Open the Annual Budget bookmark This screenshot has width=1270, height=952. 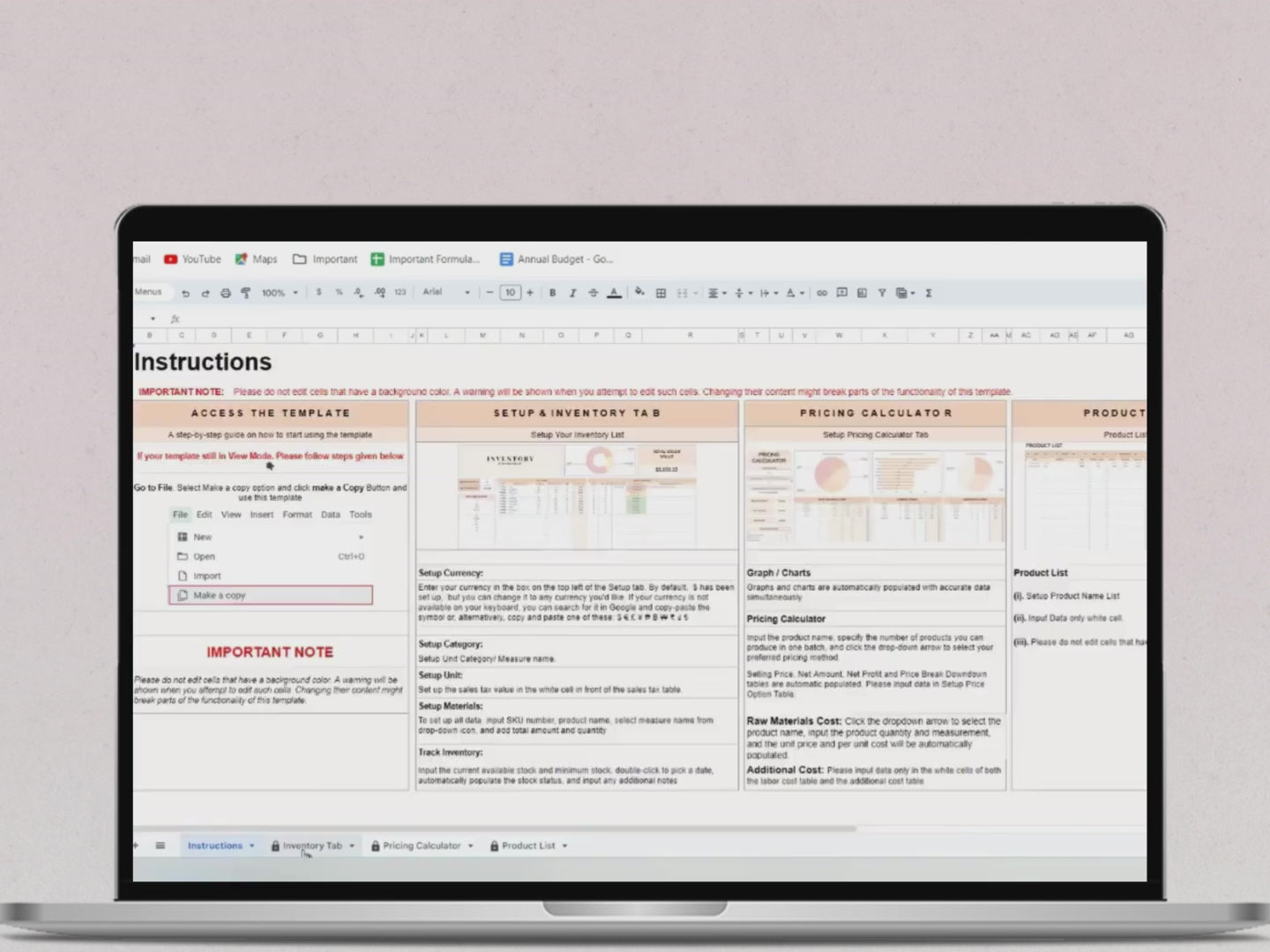[557, 259]
